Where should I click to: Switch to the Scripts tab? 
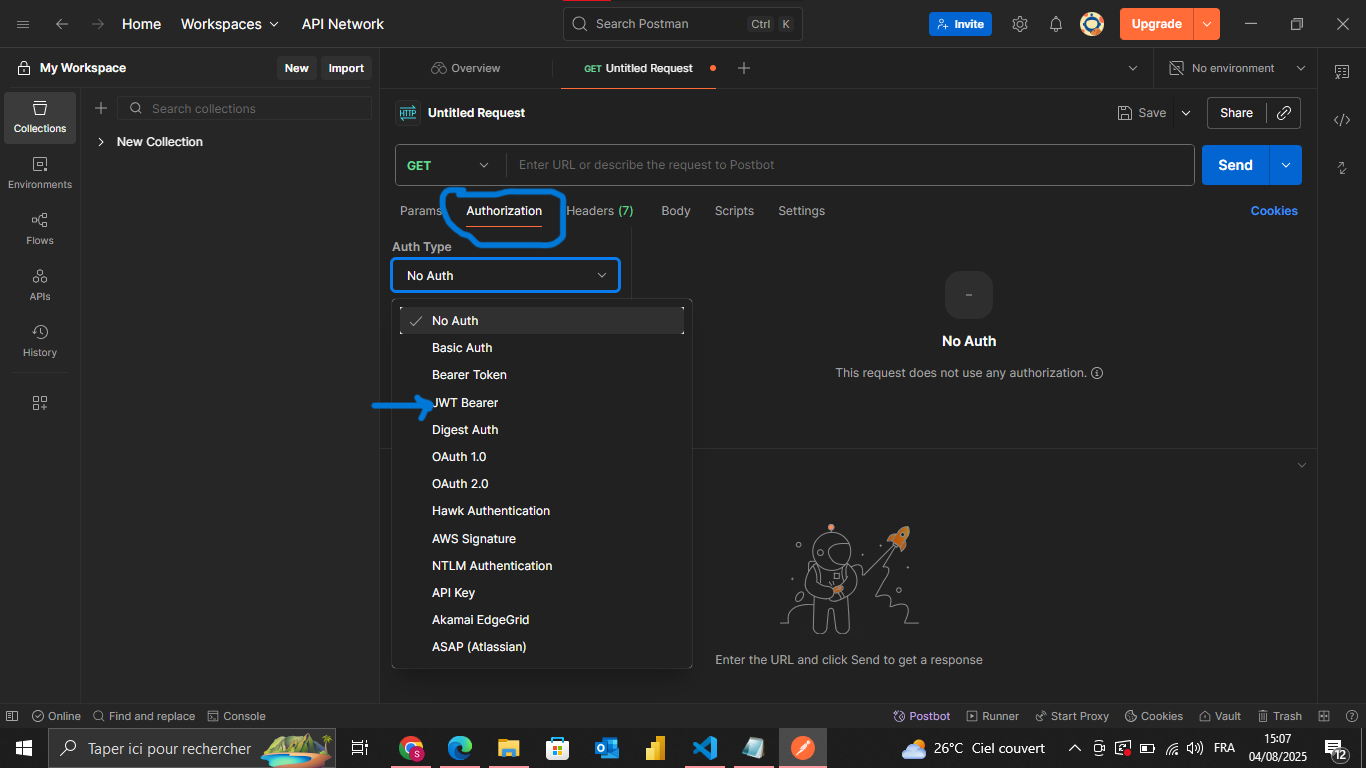[734, 211]
